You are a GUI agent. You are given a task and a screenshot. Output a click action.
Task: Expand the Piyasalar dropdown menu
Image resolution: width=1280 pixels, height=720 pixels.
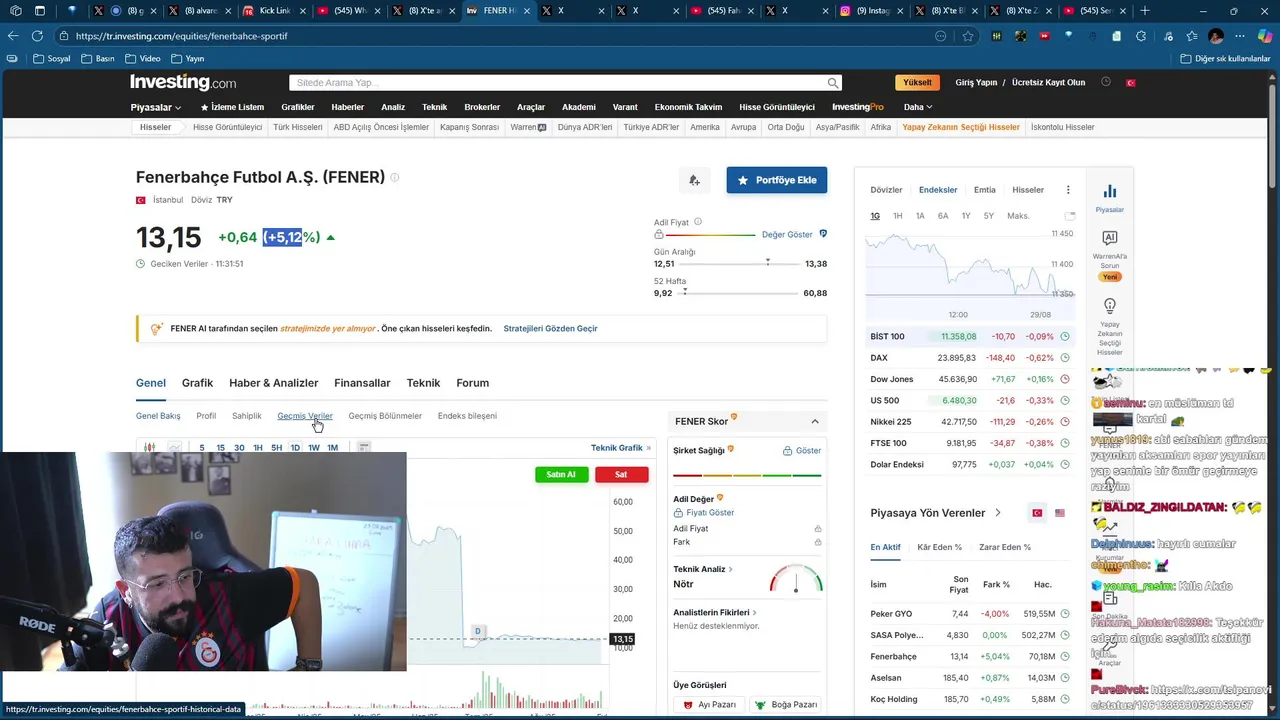[x=156, y=107]
